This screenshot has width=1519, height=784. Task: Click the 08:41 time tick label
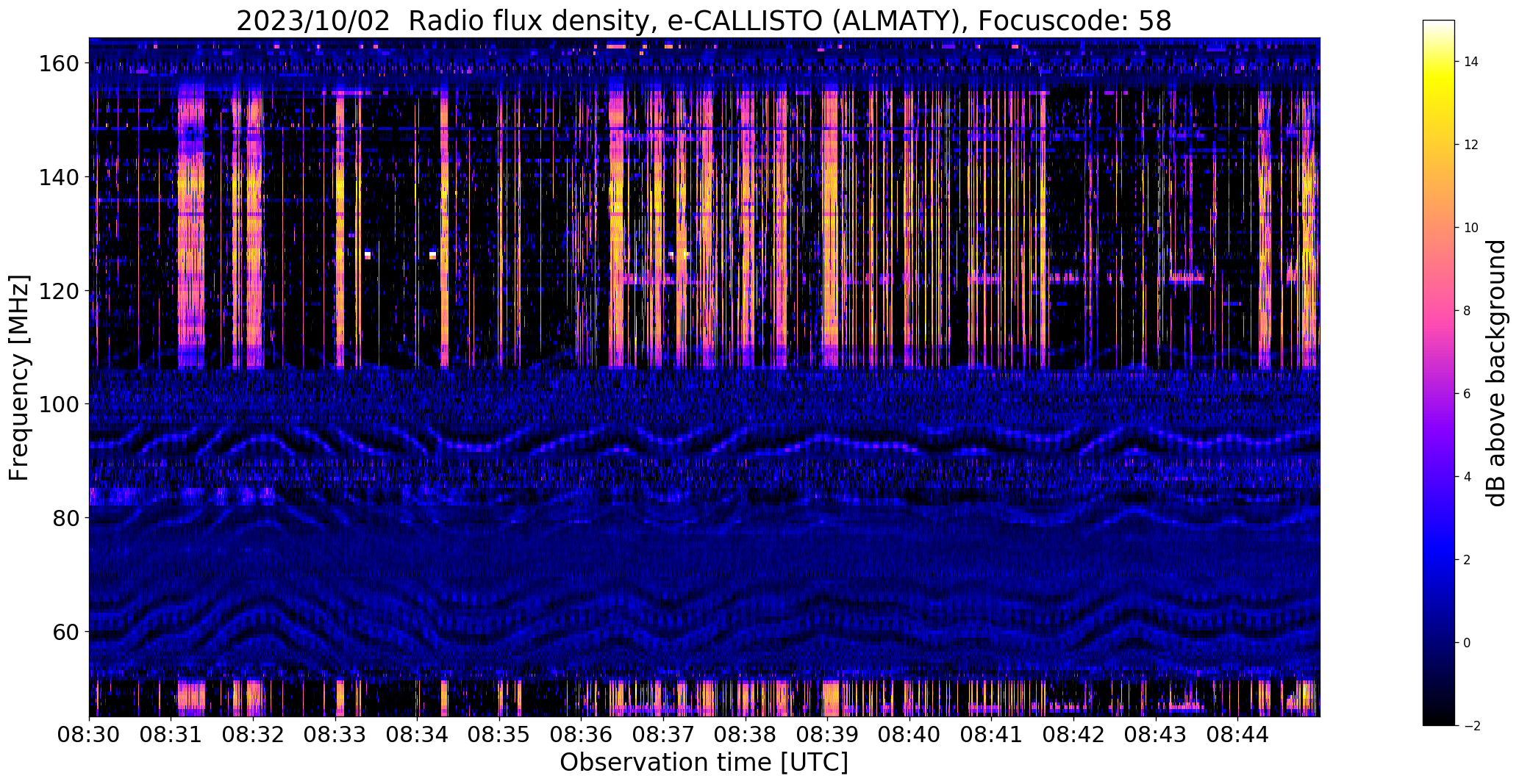(991, 735)
